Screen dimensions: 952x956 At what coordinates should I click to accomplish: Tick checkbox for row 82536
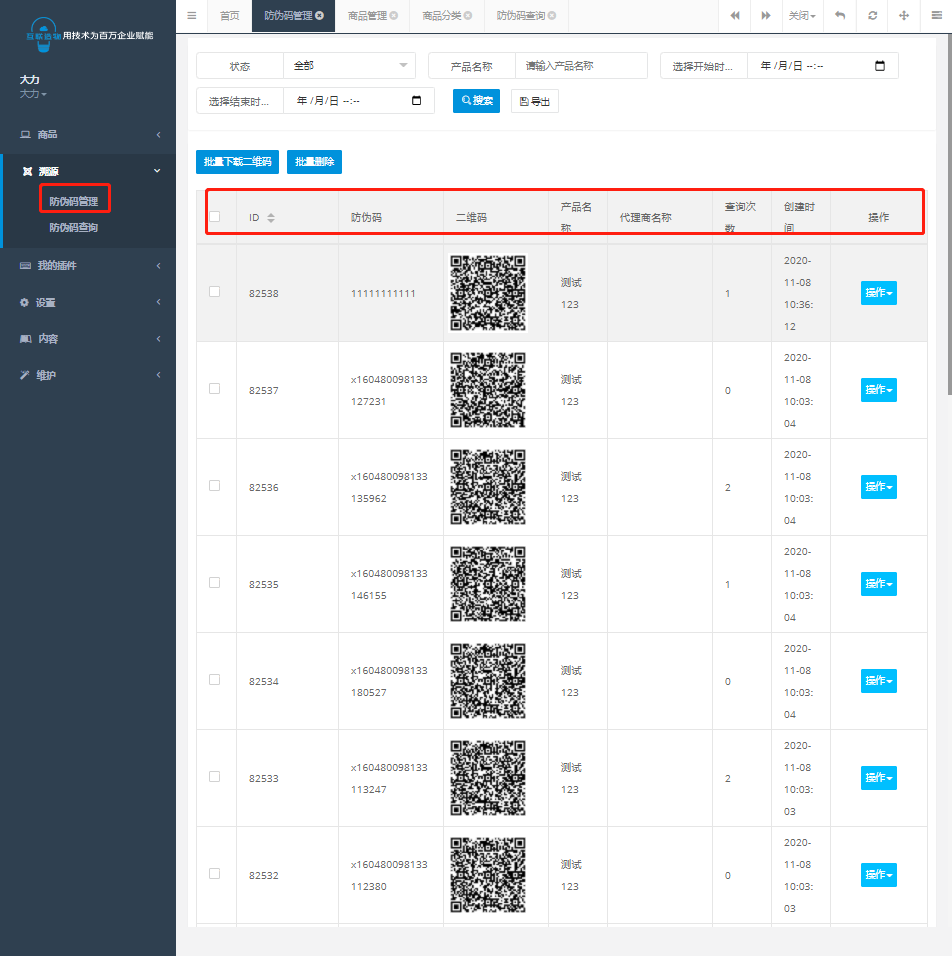215,485
